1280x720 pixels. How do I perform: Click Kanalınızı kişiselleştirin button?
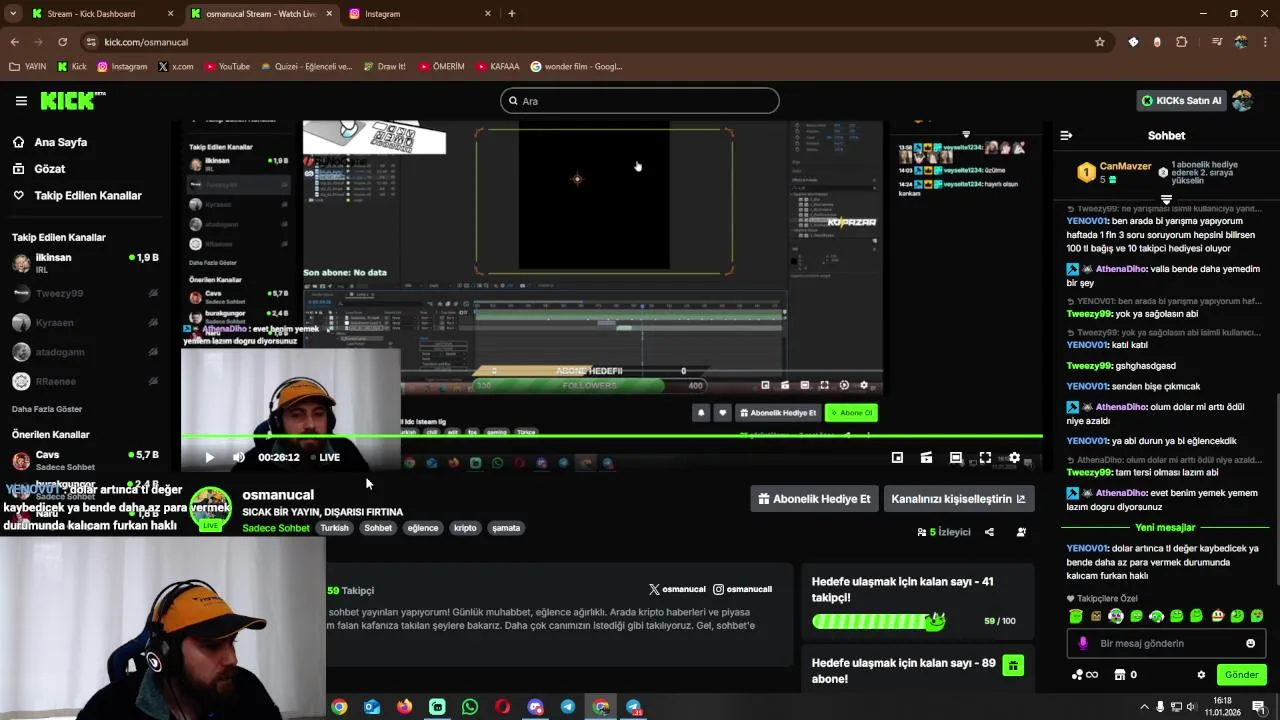958,499
